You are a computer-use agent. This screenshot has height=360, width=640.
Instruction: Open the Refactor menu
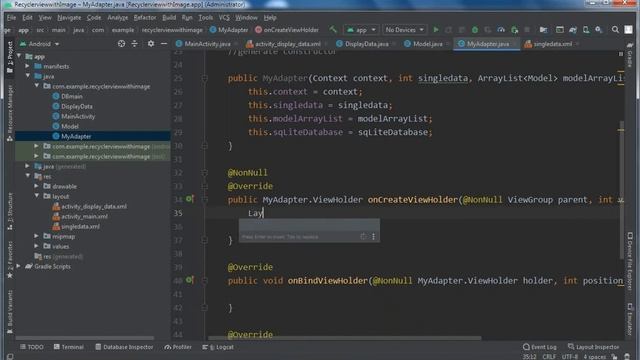145,18
